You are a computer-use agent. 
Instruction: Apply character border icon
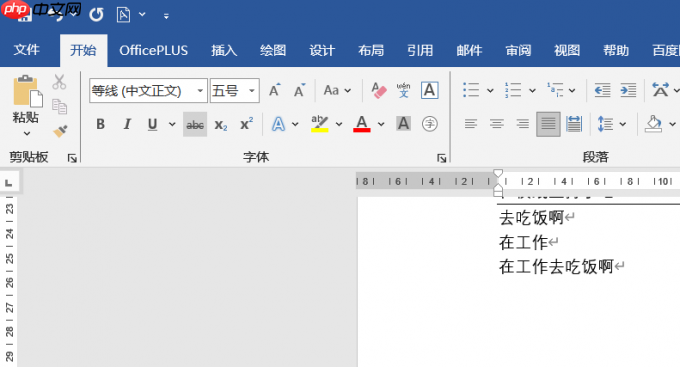[429, 90]
